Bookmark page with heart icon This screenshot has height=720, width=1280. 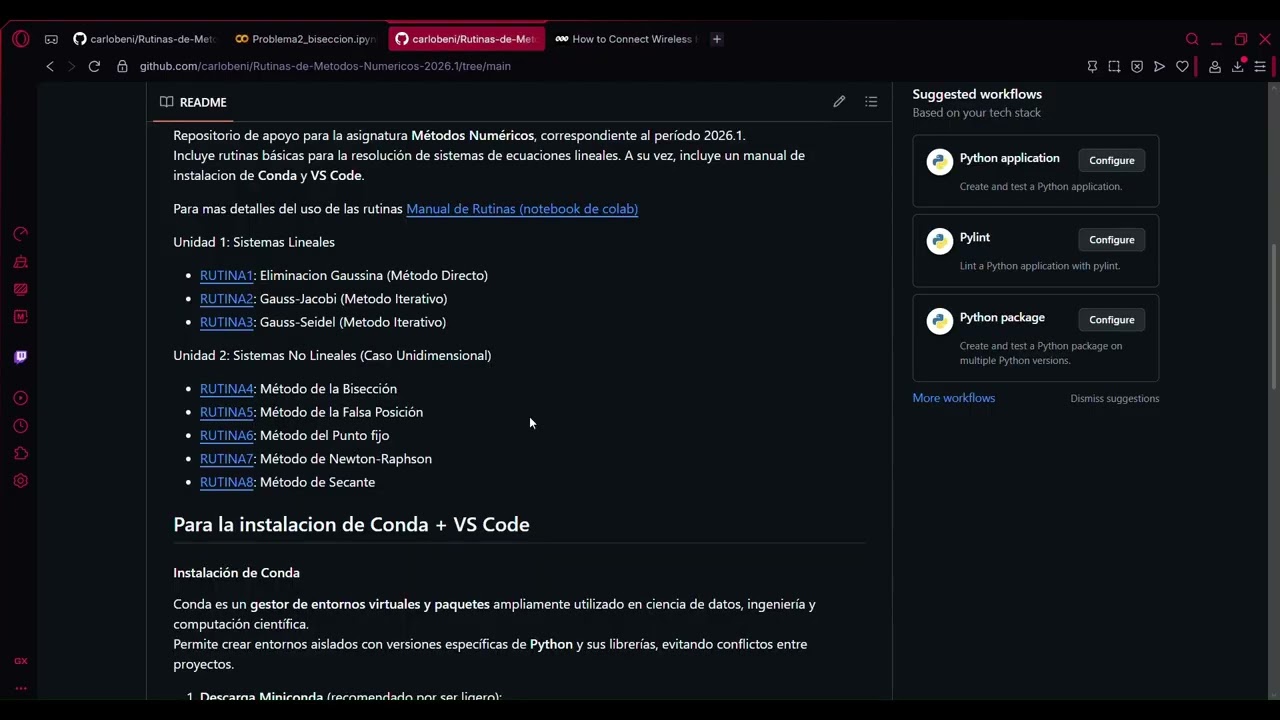coord(1182,66)
